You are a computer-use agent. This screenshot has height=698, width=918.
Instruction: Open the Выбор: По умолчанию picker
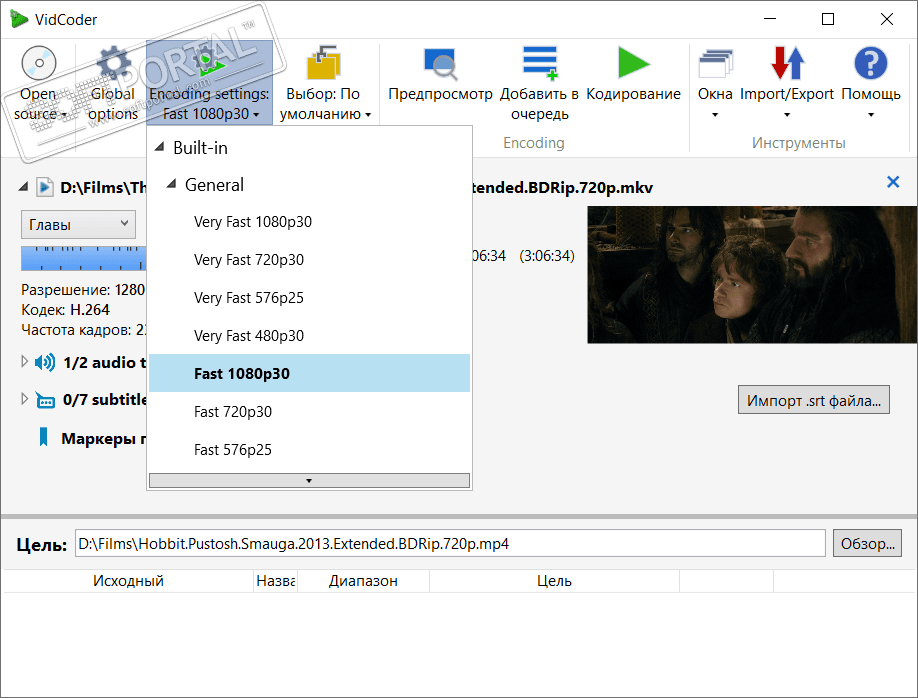point(325,83)
